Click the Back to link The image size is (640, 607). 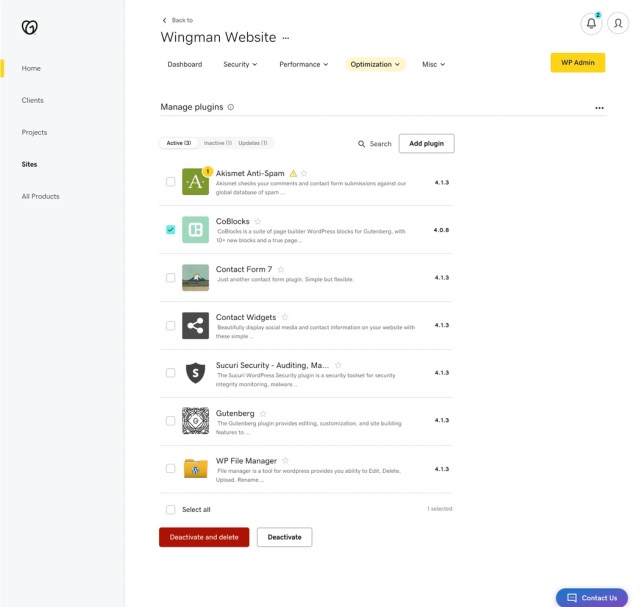(x=182, y=20)
